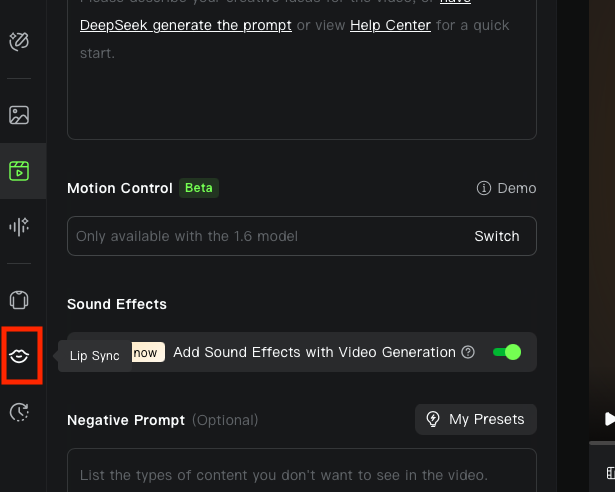The height and width of the screenshot is (492, 615).
Task: Open Lip Sync from the sidebar
Action: pos(19,356)
